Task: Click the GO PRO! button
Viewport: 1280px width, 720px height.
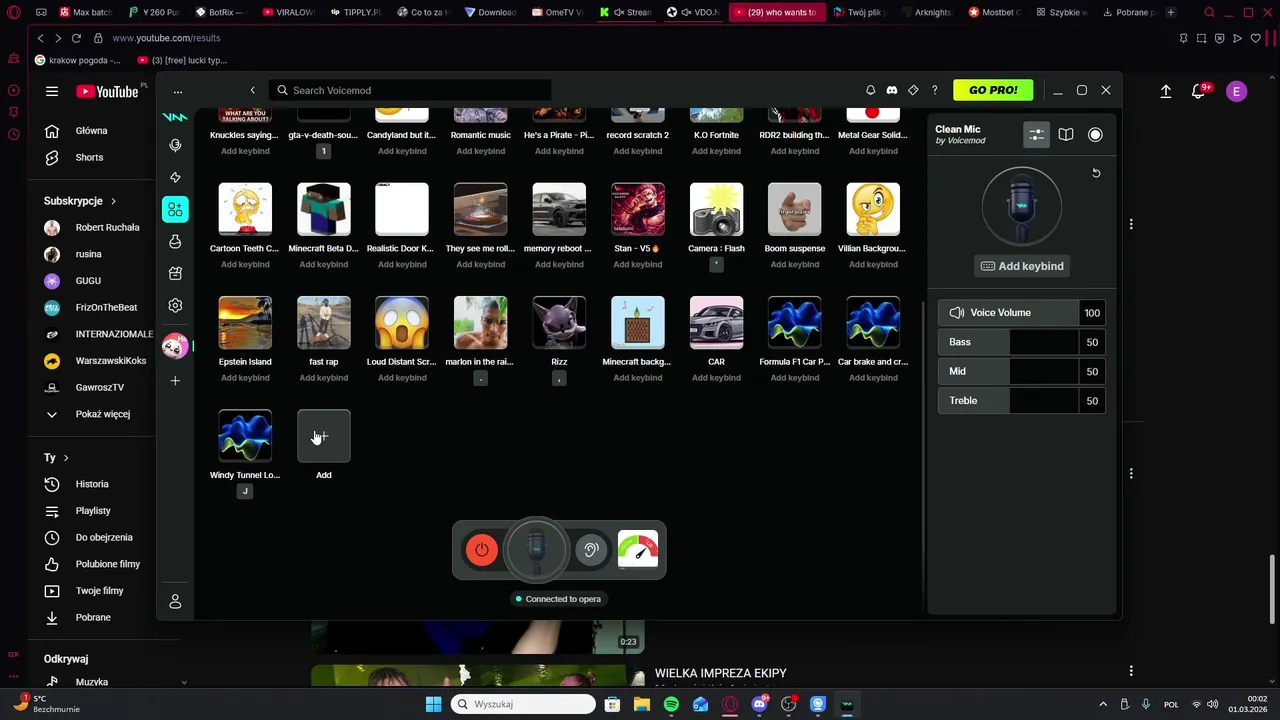Action: (993, 90)
